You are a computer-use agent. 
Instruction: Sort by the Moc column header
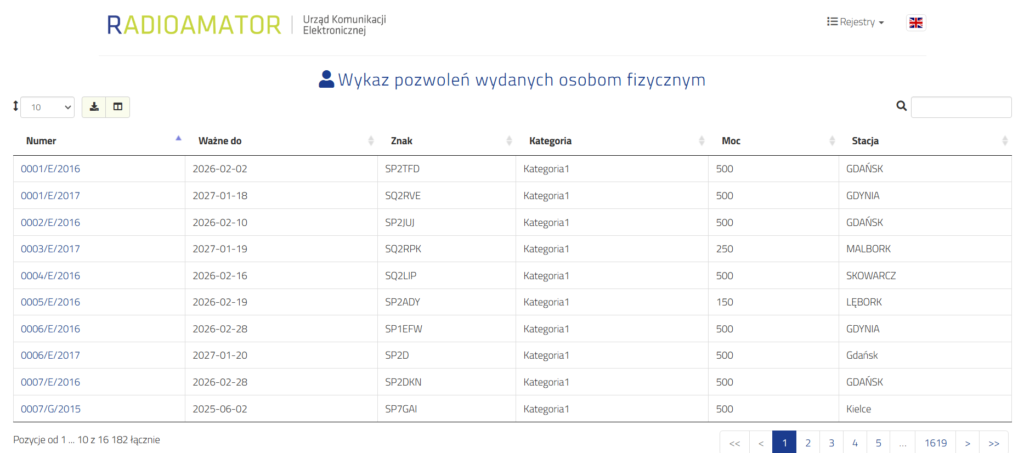[773, 140]
